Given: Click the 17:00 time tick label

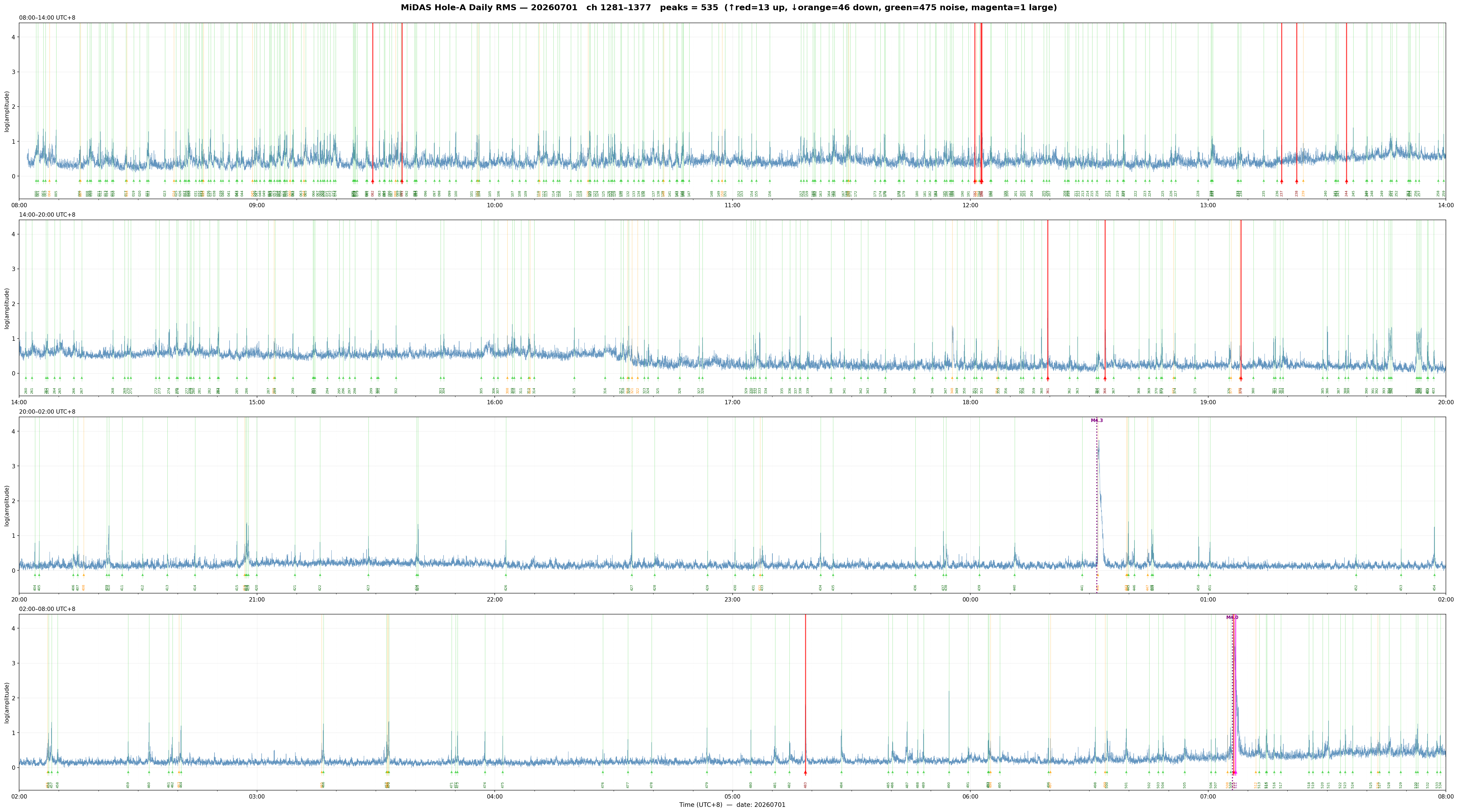Looking at the screenshot, I should pos(732,402).
